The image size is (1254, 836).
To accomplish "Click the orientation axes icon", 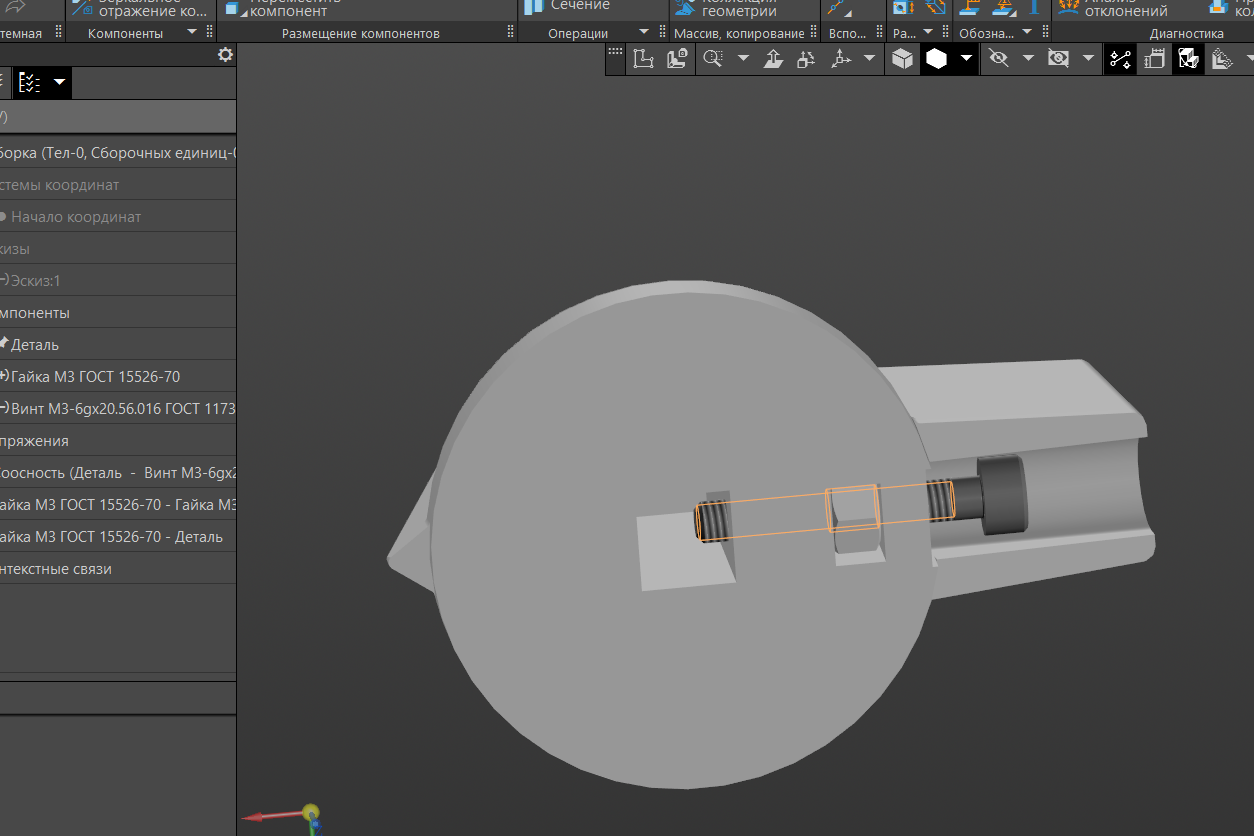I will click(841, 59).
